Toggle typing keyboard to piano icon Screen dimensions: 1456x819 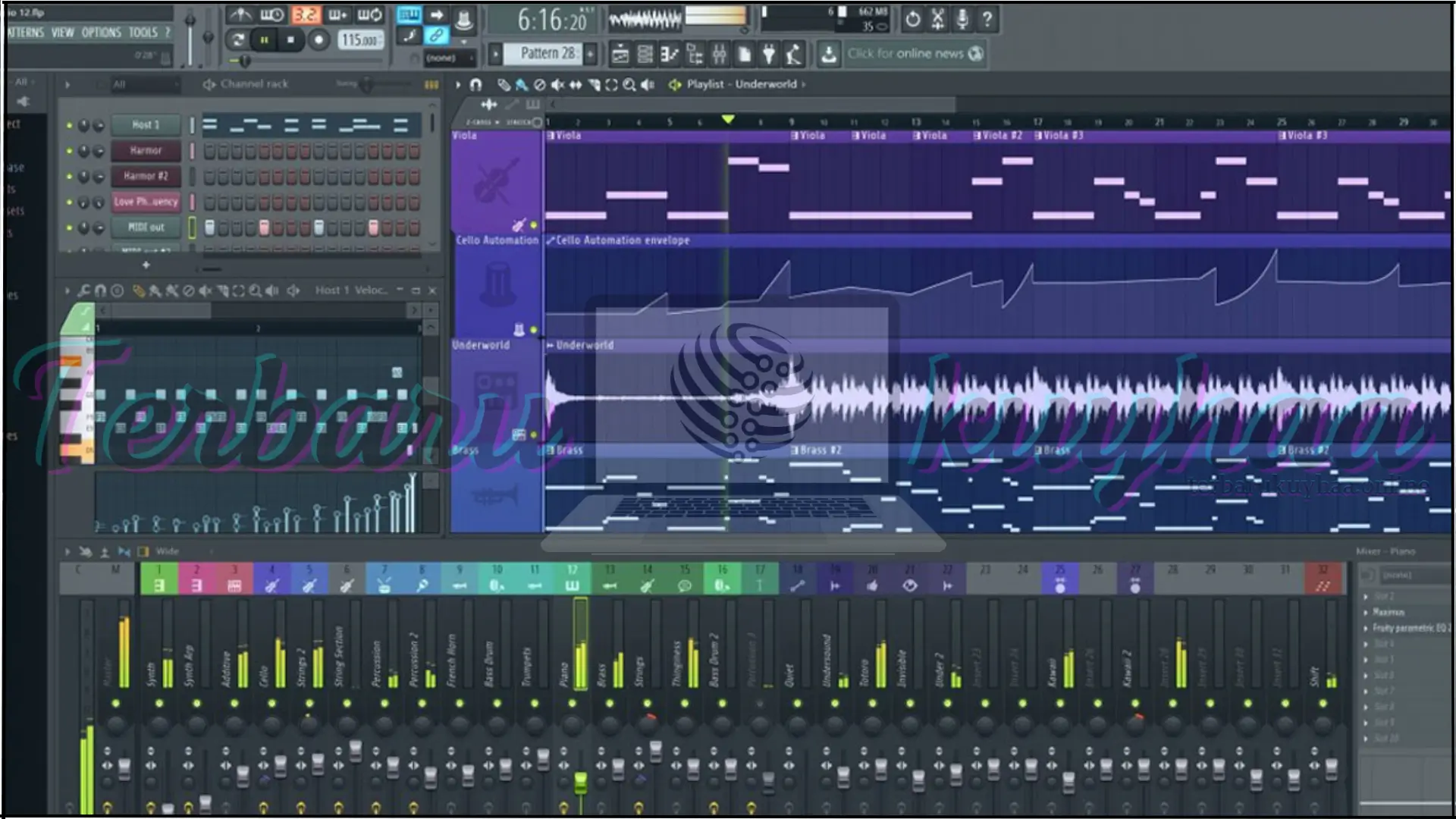[409, 15]
